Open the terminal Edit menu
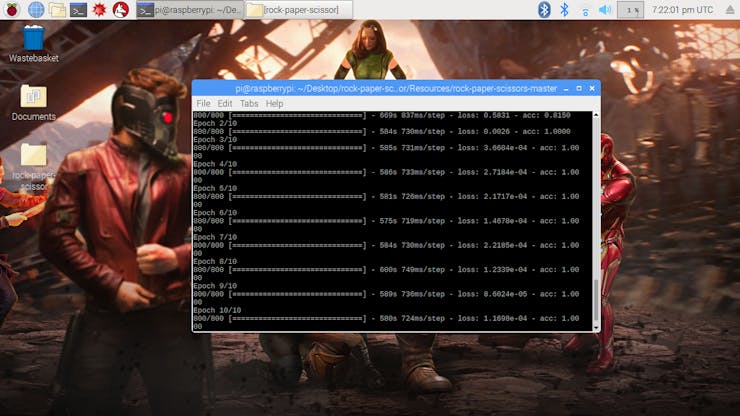740x416 pixels. (225, 103)
